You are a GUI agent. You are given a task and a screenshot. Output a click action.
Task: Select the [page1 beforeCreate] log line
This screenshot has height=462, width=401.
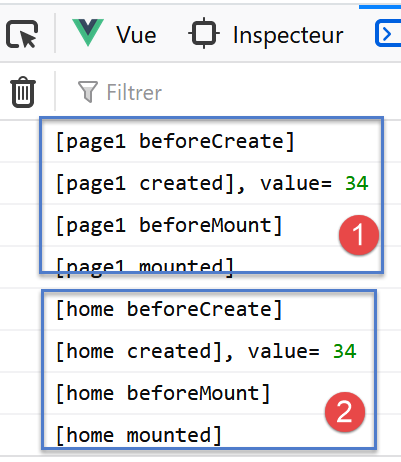tap(175, 142)
